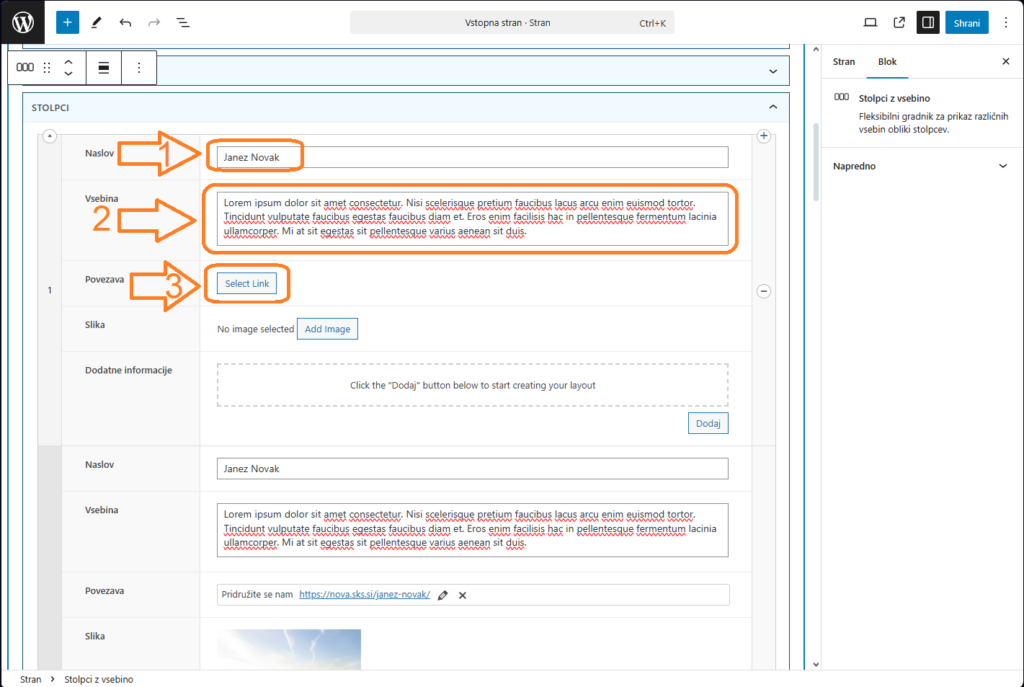Expand the Napredno panel
Viewport: 1024px width, 687px height.
[1003, 166]
